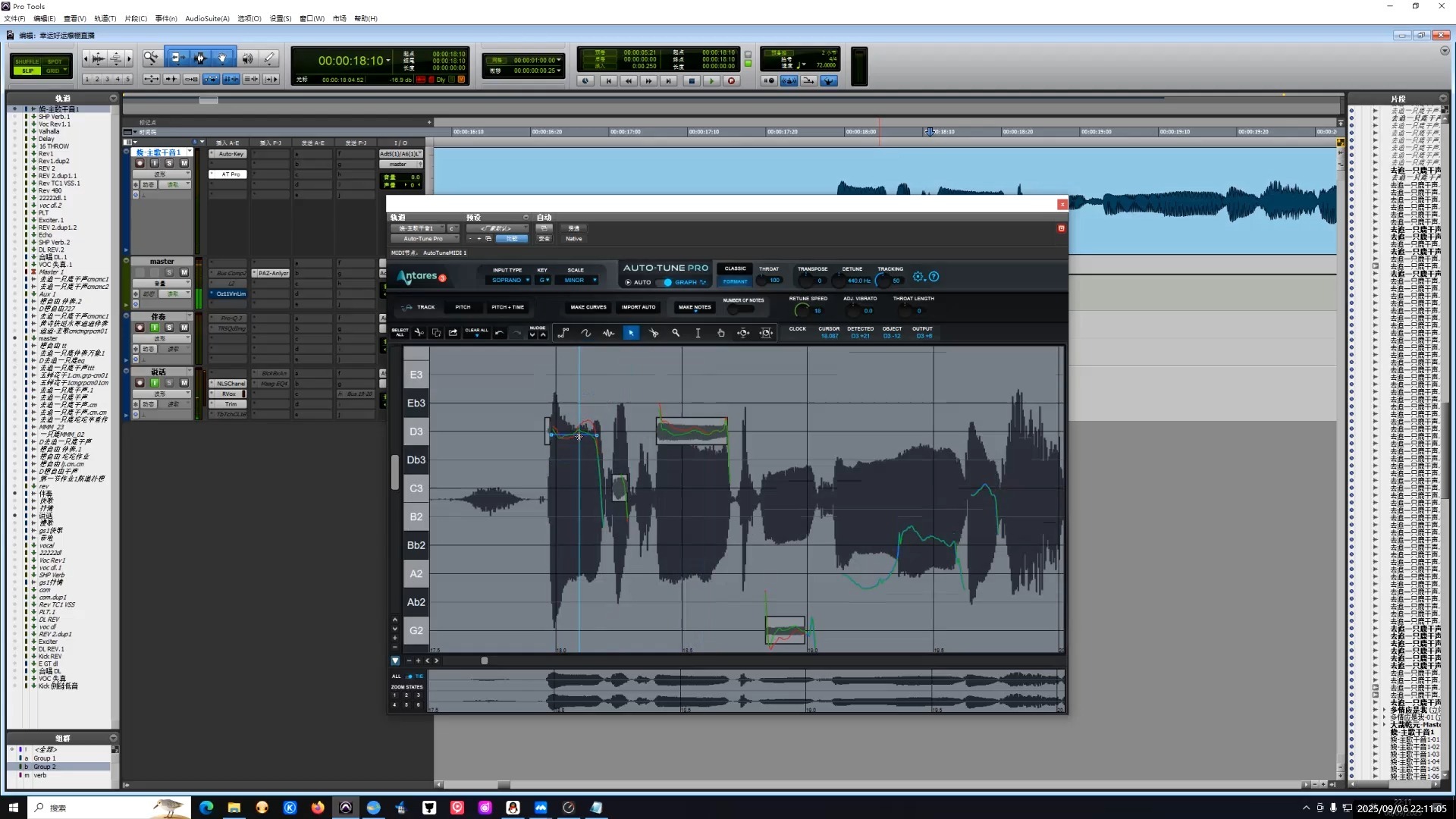The image size is (1456, 819).
Task: Click the Pitch + Time button
Action: (507, 307)
